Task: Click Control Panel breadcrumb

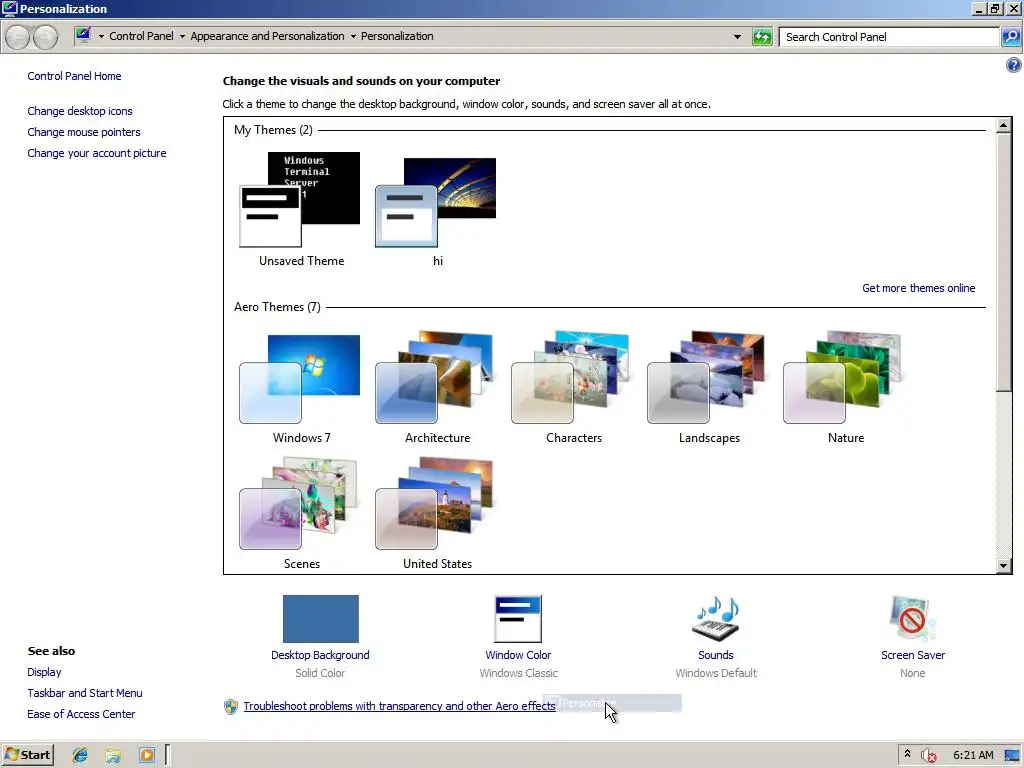Action: point(141,36)
